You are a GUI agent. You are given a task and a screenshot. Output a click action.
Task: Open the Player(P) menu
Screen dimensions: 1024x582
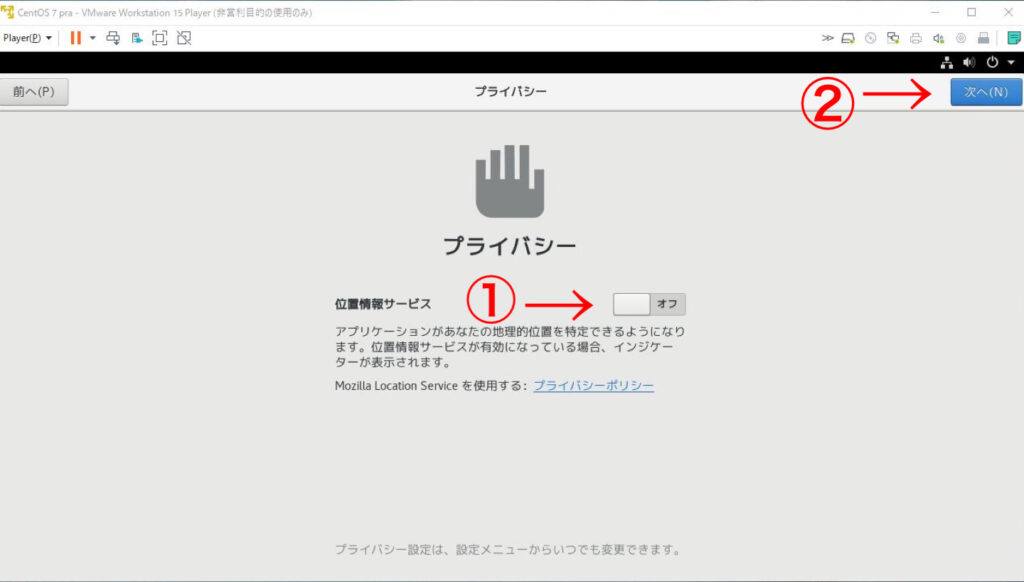click(27, 38)
